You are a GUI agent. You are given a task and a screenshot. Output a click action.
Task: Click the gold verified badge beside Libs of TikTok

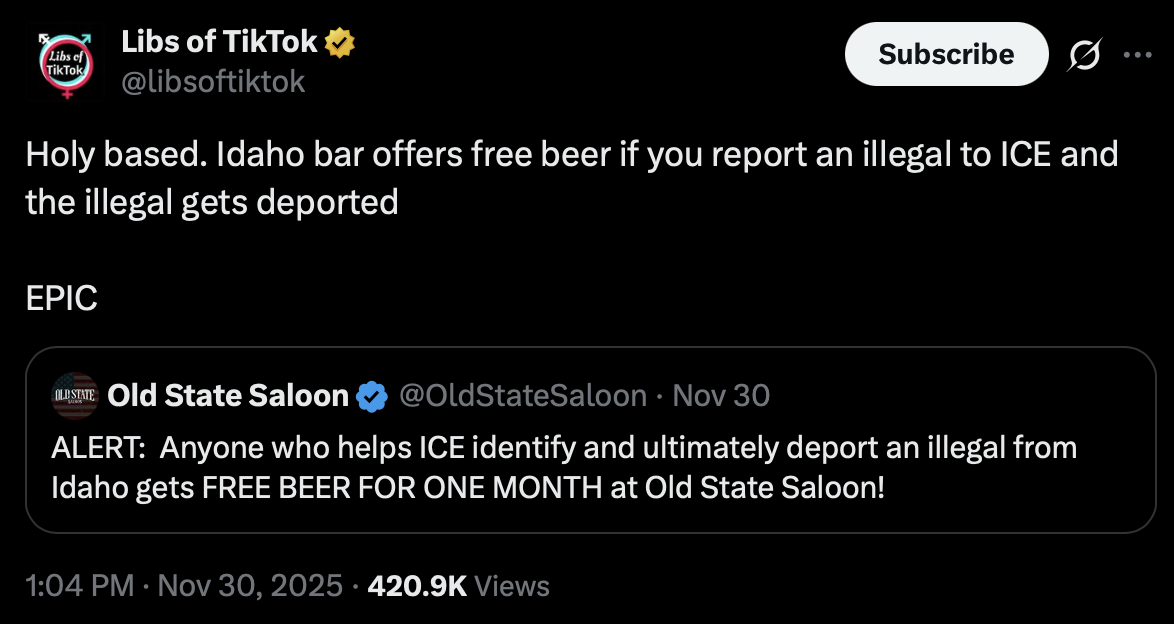click(338, 41)
